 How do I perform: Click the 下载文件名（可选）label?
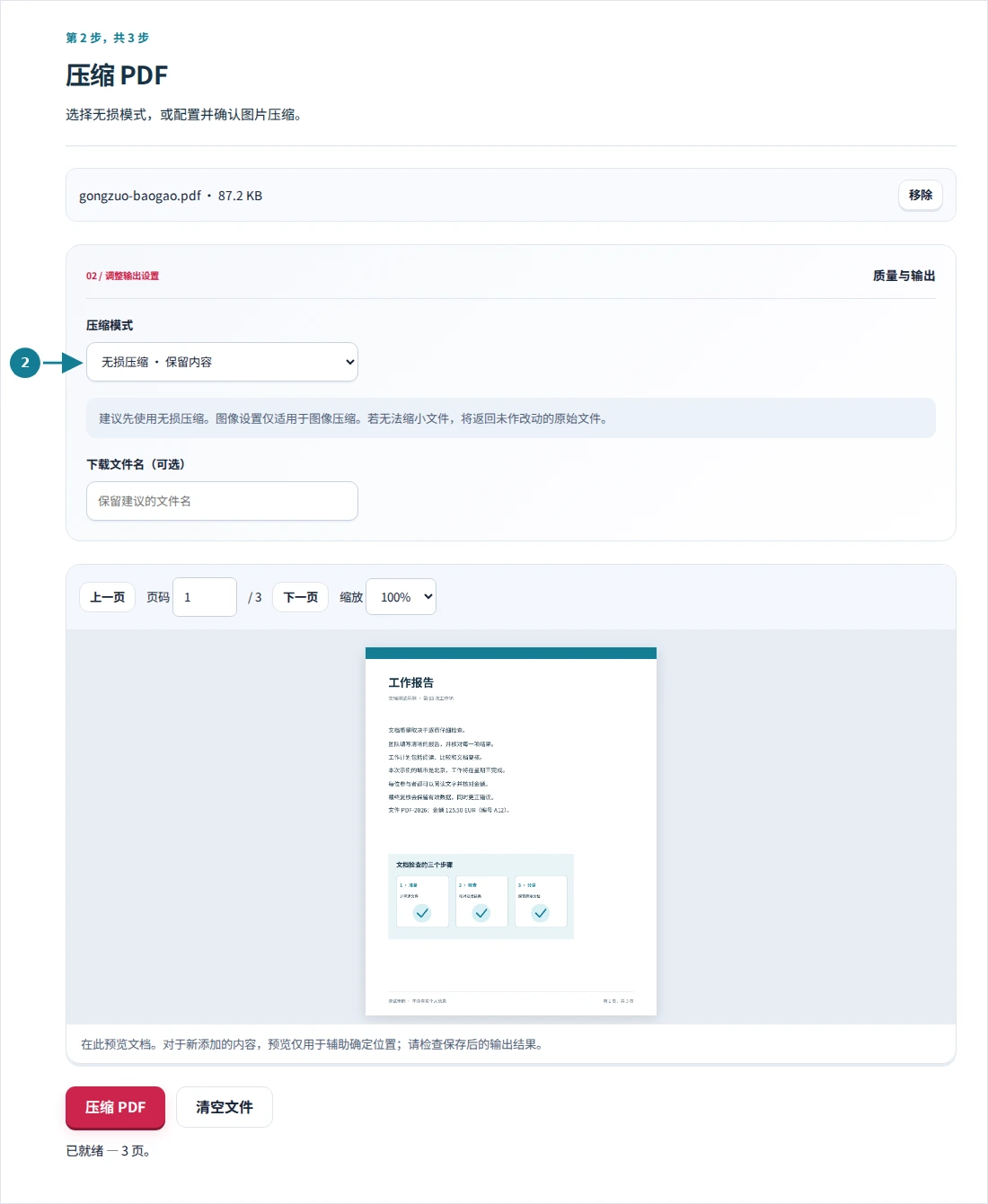click(136, 464)
